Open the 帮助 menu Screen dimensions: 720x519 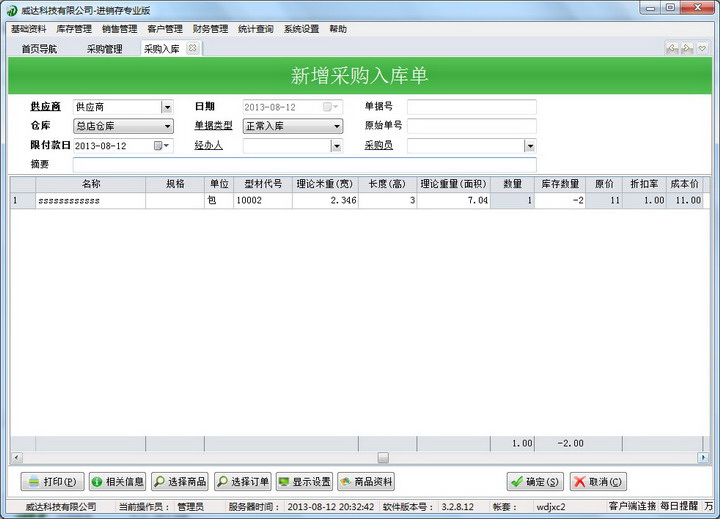coord(338,29)
